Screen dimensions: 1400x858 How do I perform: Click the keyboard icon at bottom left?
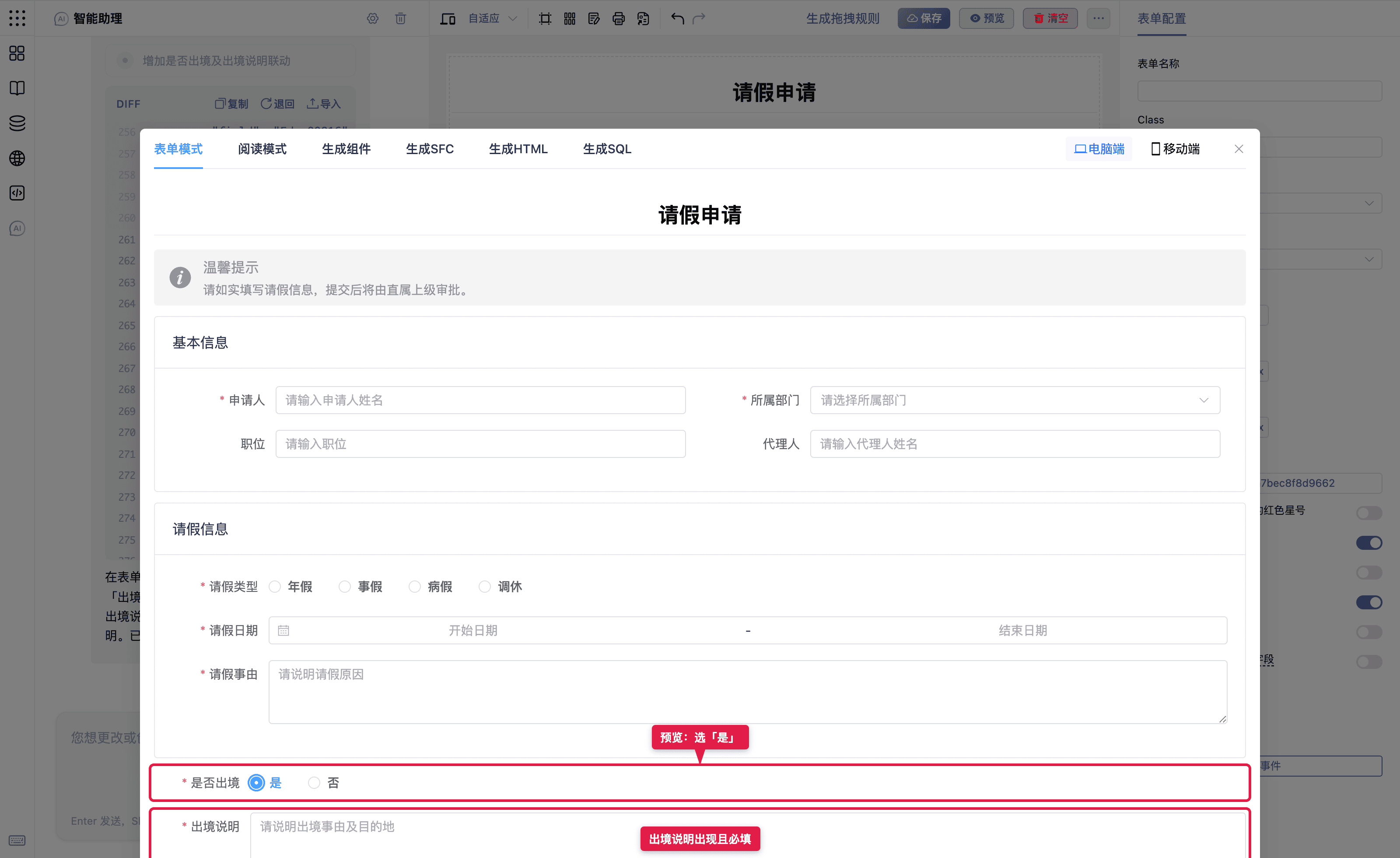[x=17, y=840]
